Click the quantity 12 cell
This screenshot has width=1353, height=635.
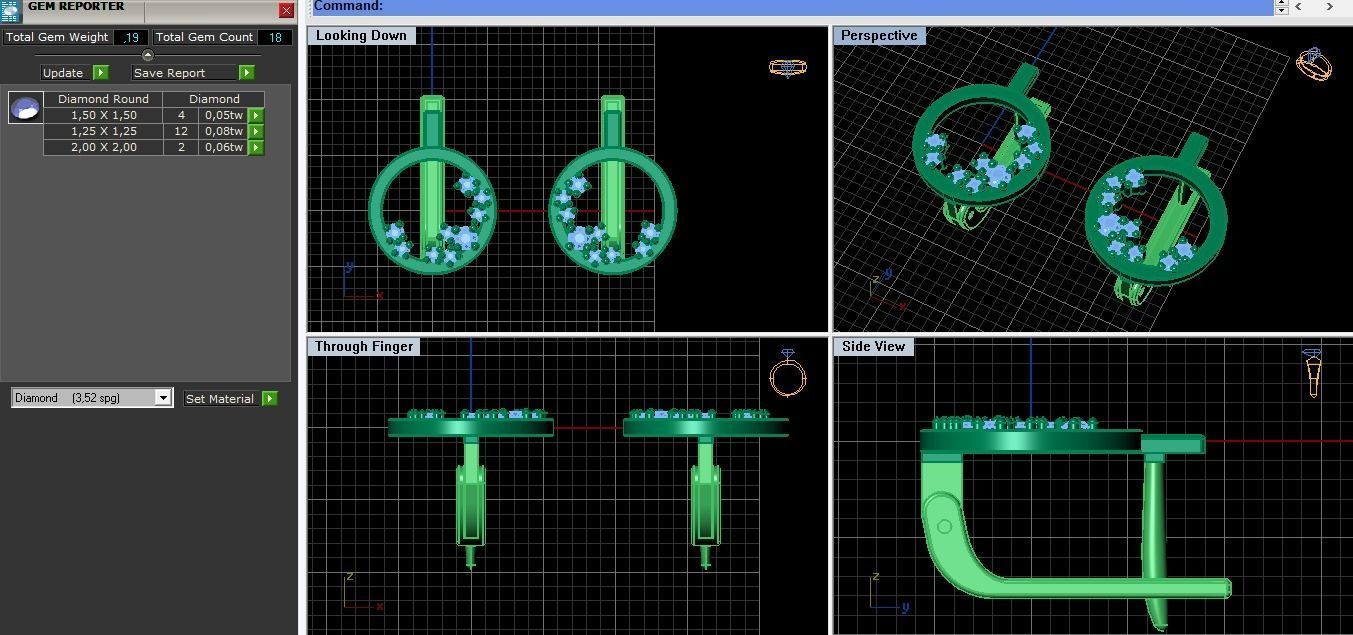coord(181,131)
